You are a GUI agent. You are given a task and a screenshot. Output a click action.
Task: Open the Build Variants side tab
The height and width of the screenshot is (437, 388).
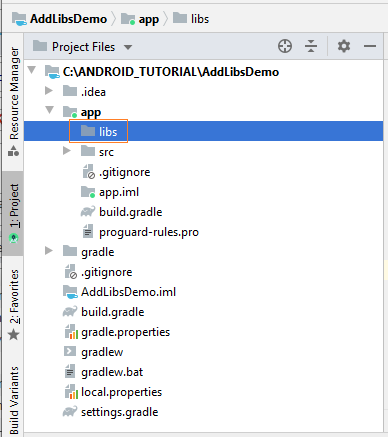point(14,400)
